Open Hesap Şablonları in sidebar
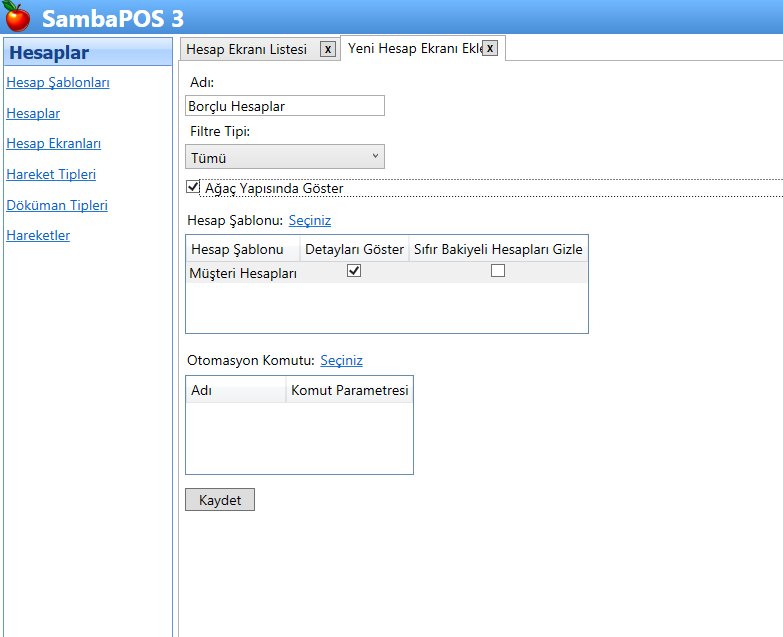The width and height of the screenshot is (783, 637). pos(58,83)
